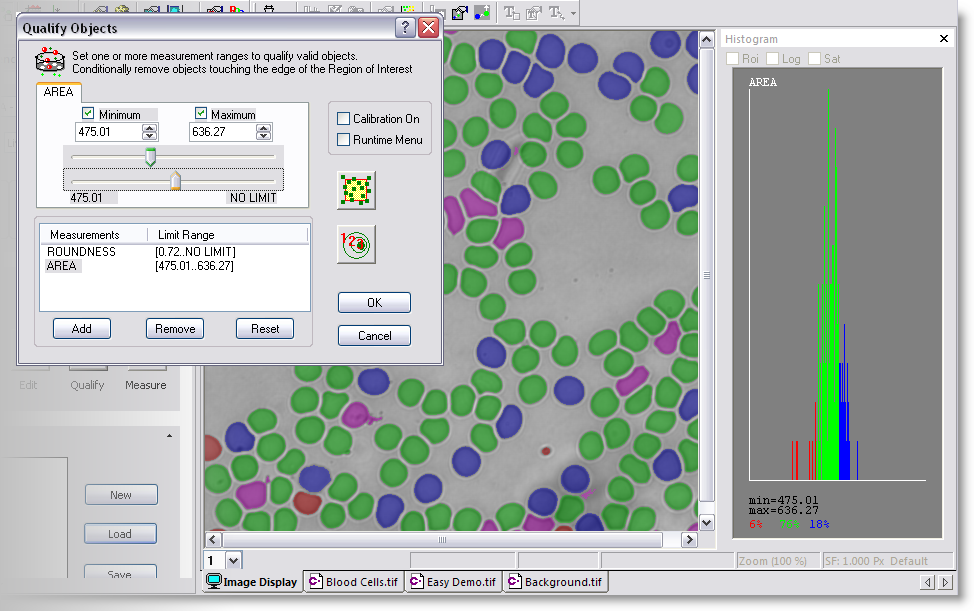
Task: Uncheck the Maximum checkbox
Action: (x=201, y=114)
